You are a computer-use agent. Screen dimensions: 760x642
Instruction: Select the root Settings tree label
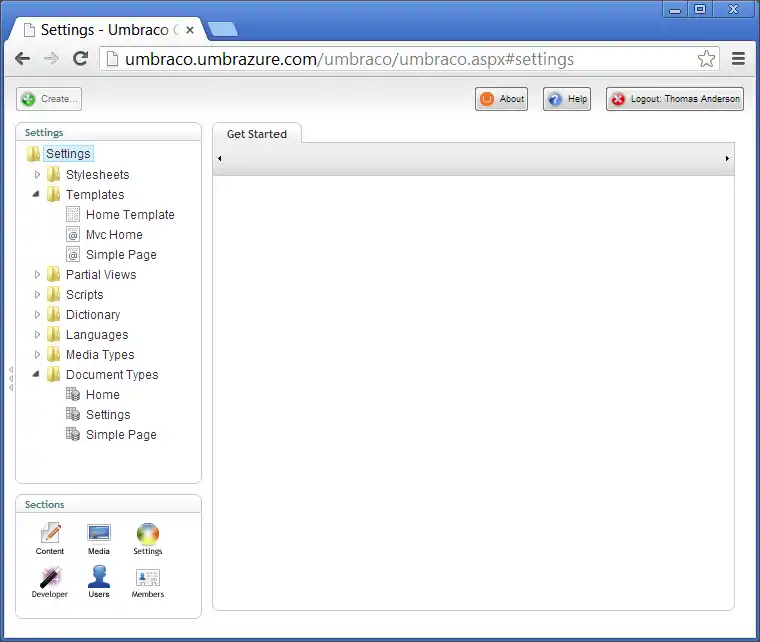pos(68,154)
